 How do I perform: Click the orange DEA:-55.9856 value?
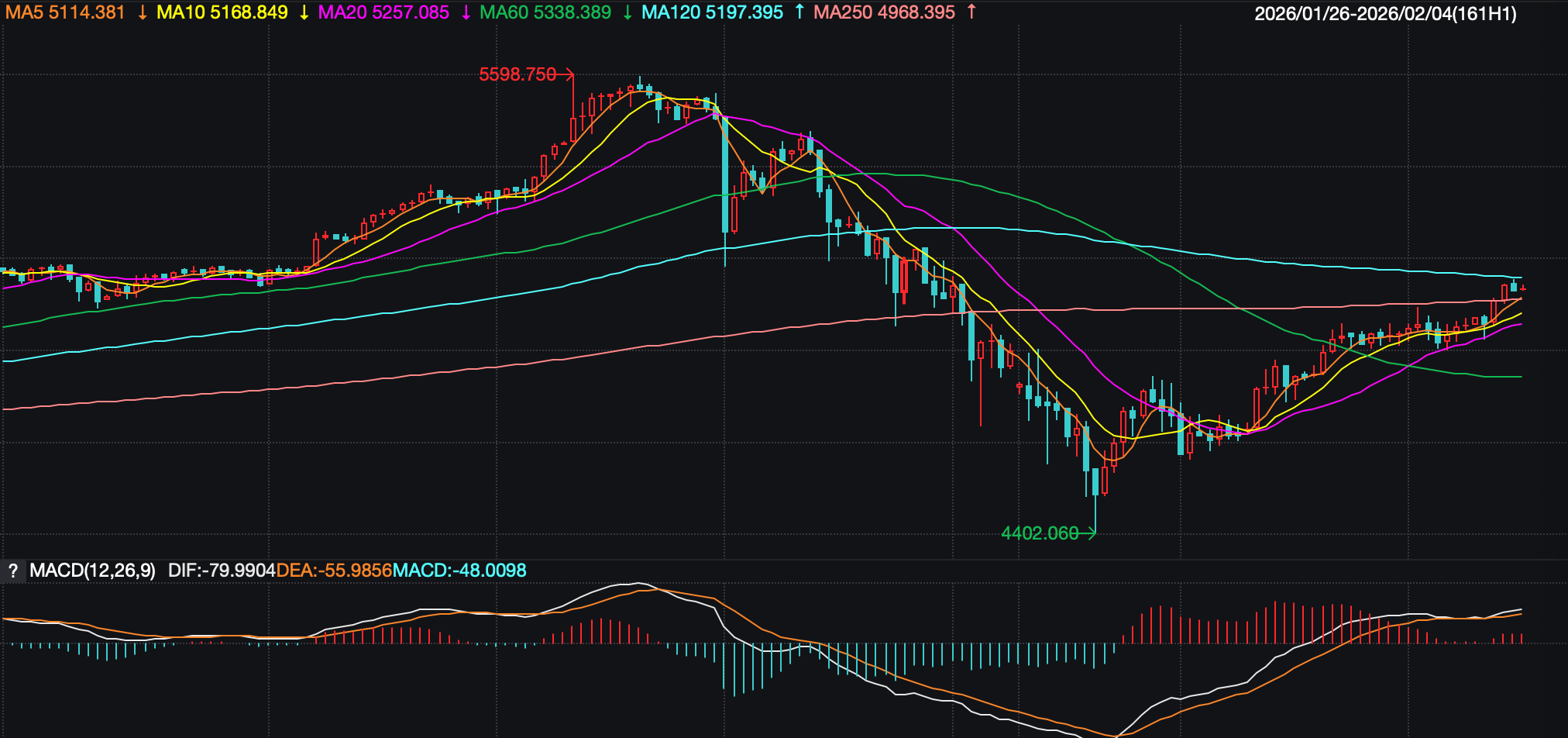pos(334,571)
